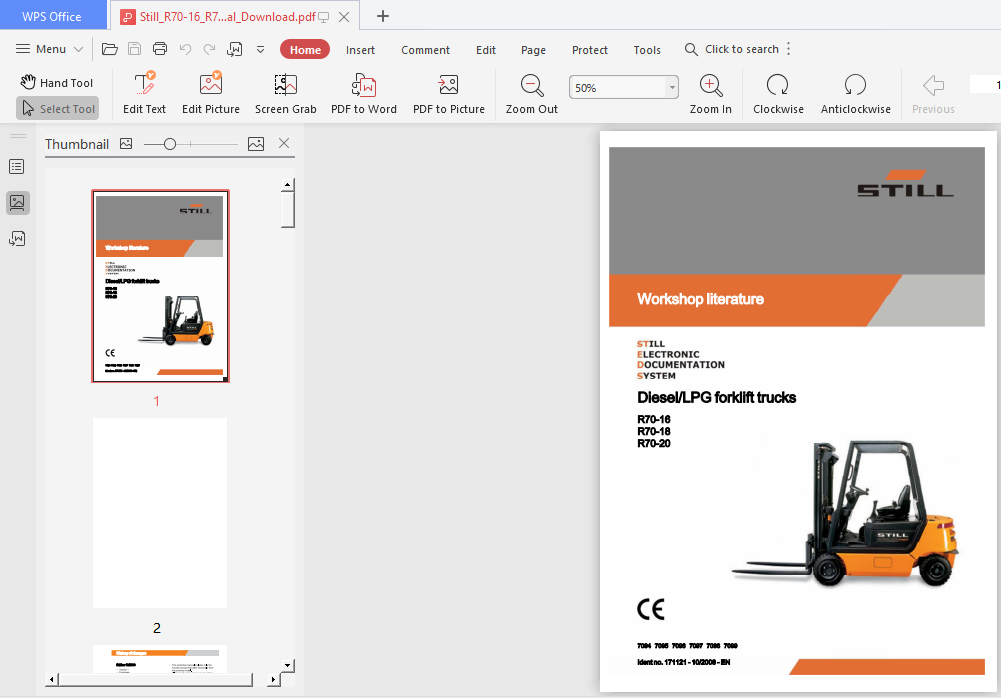Click the Zoom In button

tap(711, 93)
